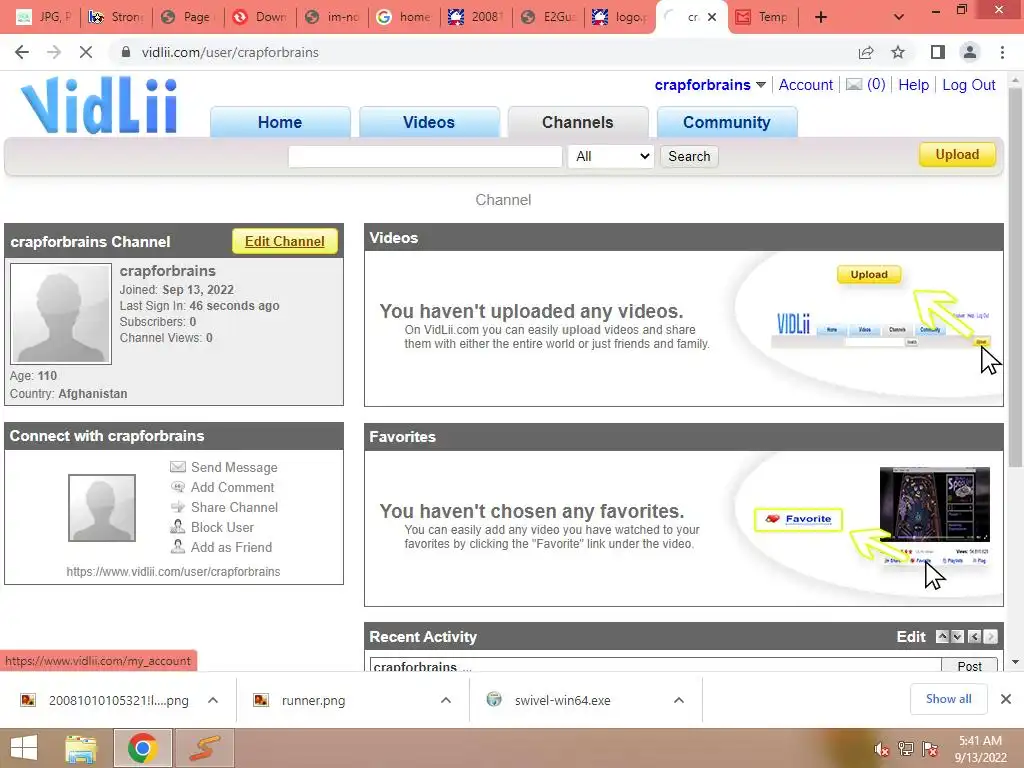Click the yellow Upload button in header
This screenshot has width=1024, height=768.
click(957, 155)
